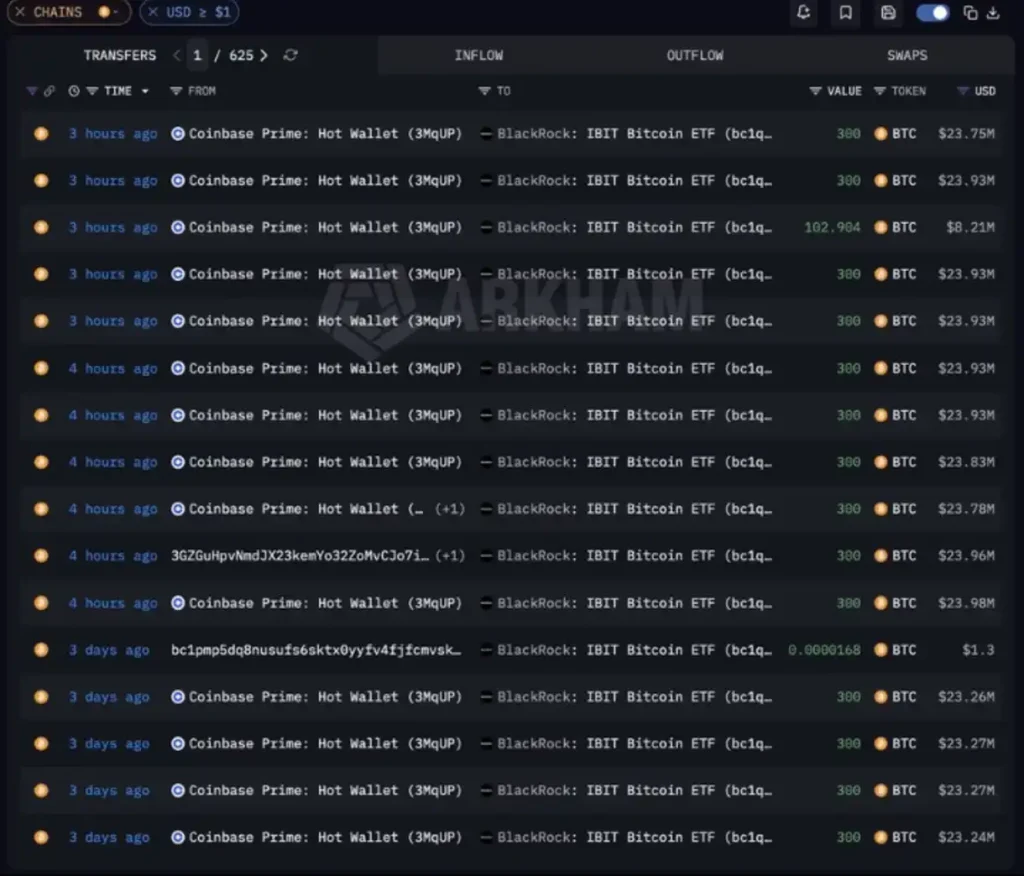Open the USD column filter
The image size is (1024, 876).
click(963, 91)
